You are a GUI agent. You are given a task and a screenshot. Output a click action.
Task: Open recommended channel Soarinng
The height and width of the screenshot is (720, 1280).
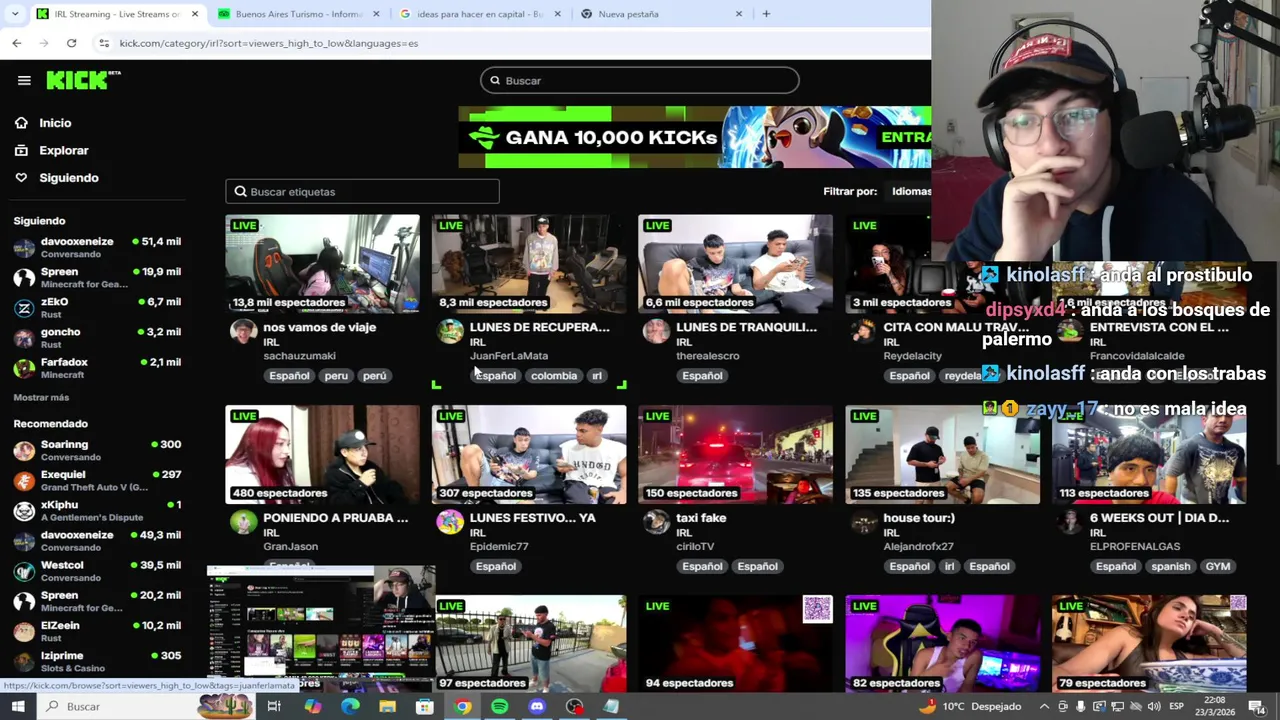pyautogui.click(x=97, y=450)
